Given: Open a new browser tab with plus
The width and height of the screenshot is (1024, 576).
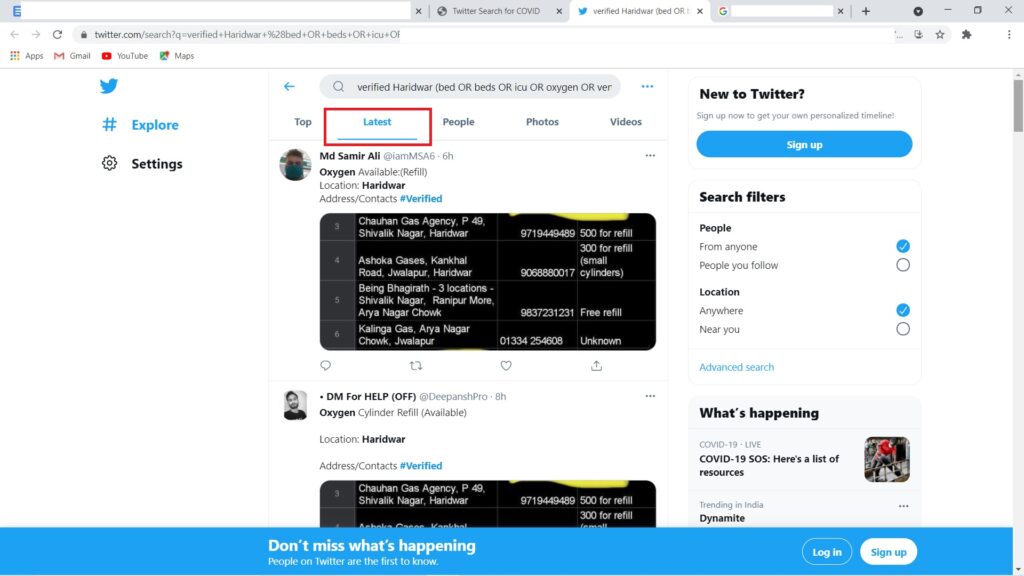Looking at the screenshot, I should [x=866, y=11].
